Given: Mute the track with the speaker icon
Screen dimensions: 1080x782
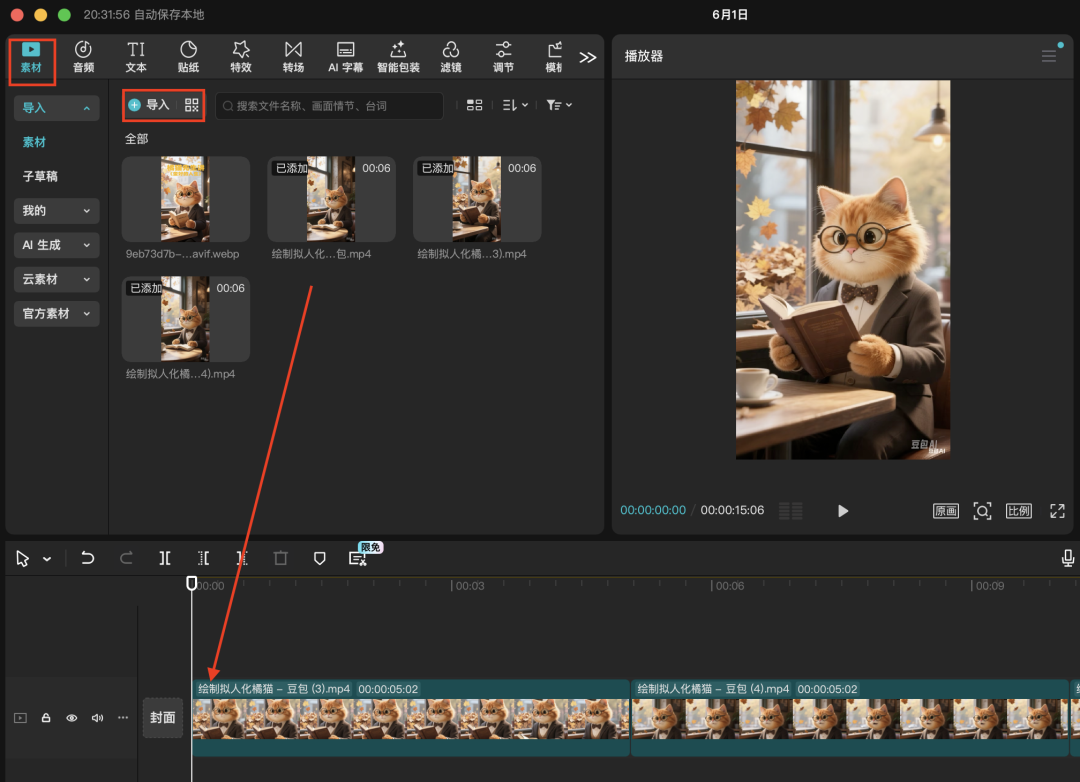Looking at the screenshot, I should [x=98, y=718].
